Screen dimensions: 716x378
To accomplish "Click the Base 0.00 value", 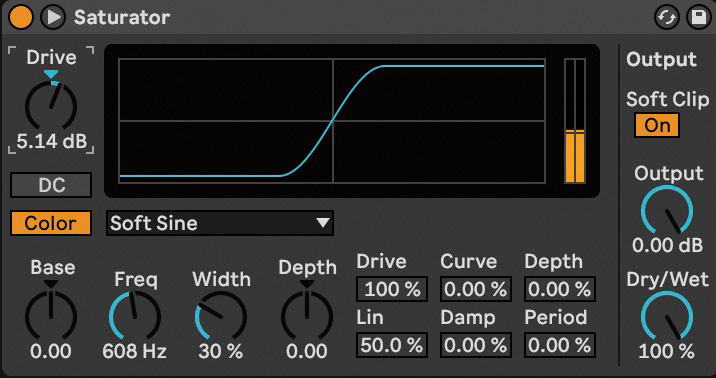I will [x=51, y=352].
